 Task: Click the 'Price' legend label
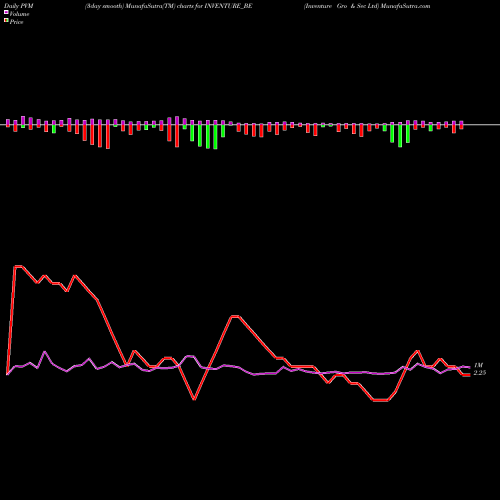point(16,22)
